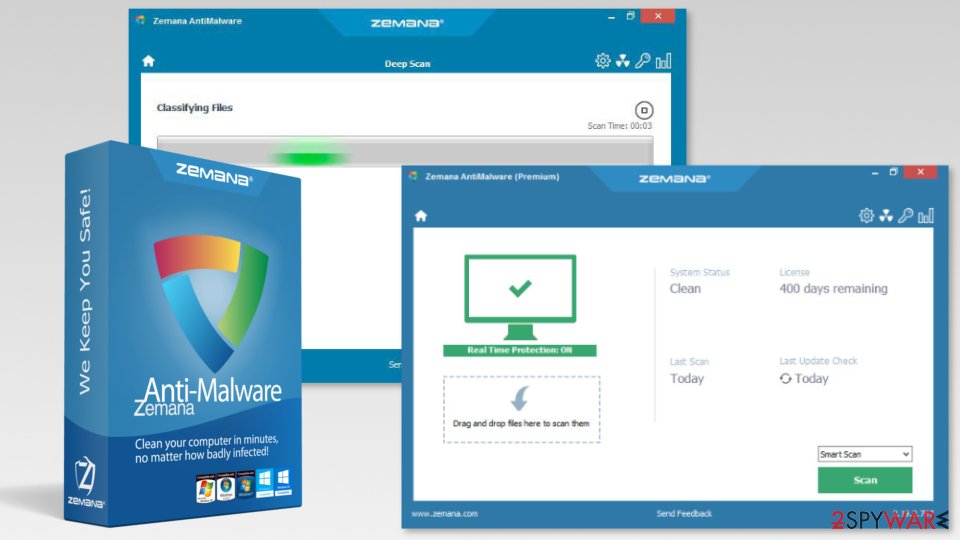The height and width of the screenshot is (540, 960).
Task: Open quarantine biohazard icon in Premium window
Action: point(886,216)
